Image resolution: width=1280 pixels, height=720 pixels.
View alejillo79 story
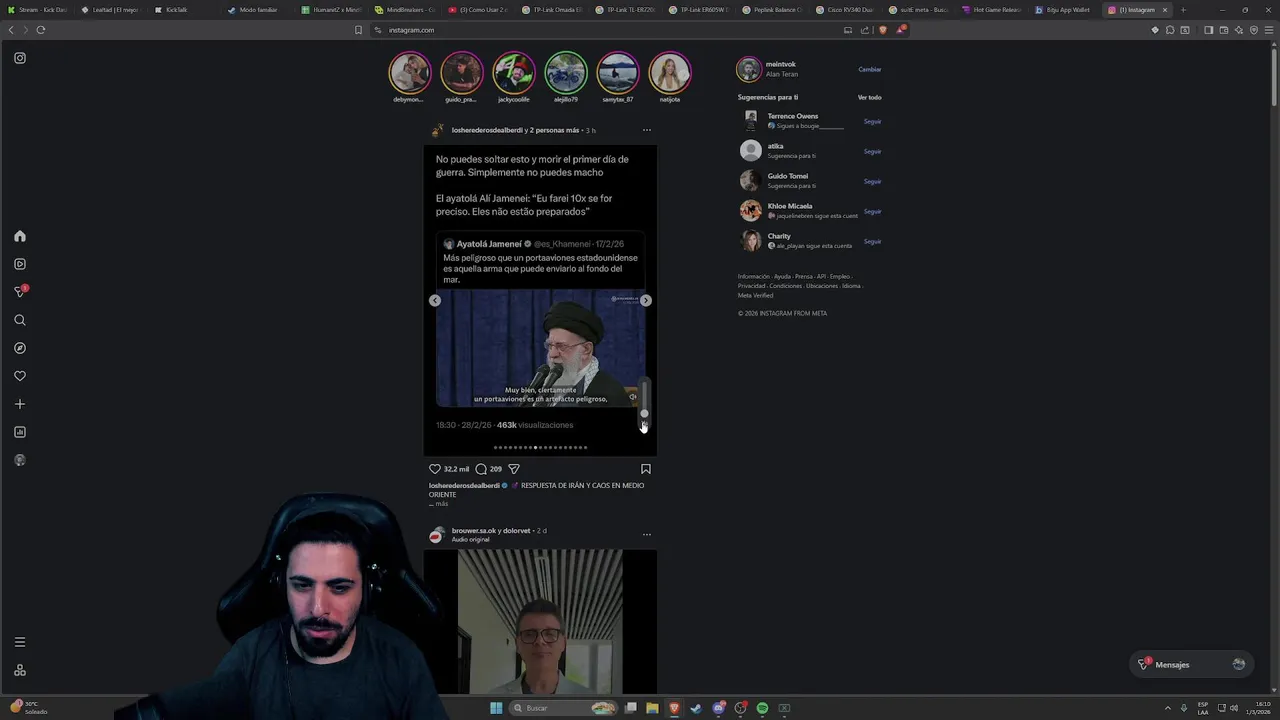[565, 73]
